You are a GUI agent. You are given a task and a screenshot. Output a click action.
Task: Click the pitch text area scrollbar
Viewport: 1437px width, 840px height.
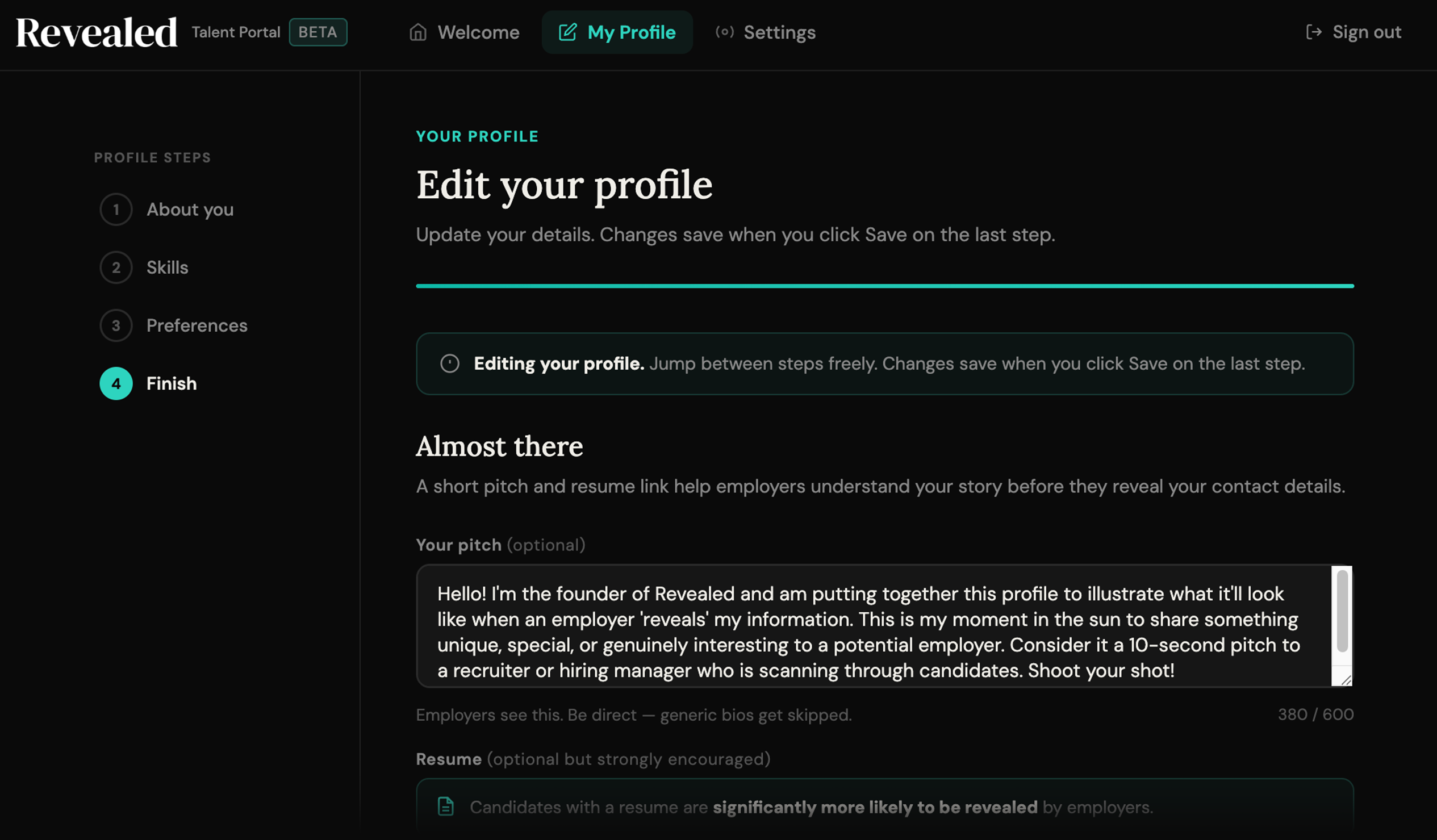point(1342,610)
